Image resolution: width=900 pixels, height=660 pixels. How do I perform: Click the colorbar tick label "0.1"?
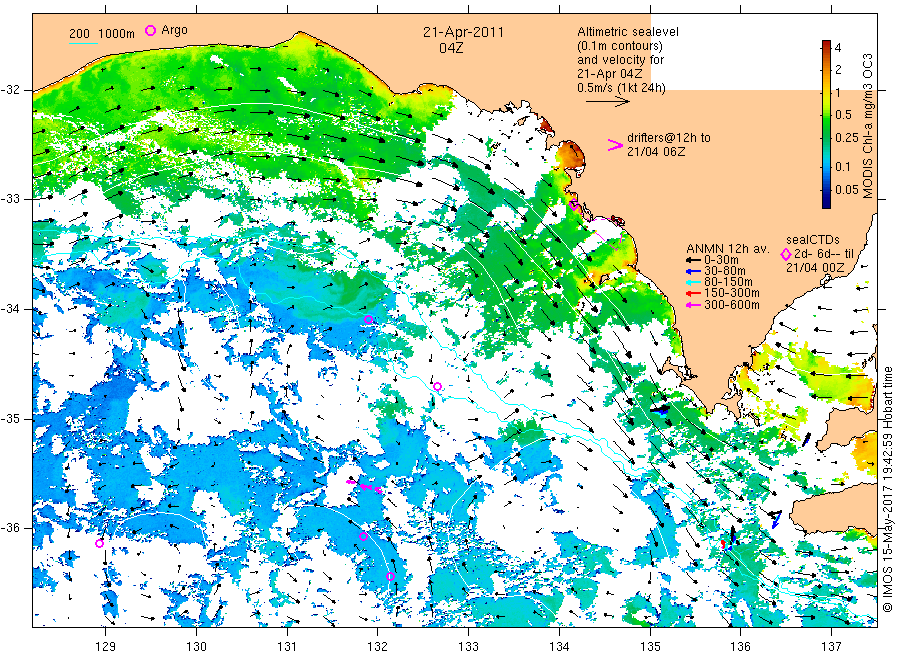click(x=843, y=166)
